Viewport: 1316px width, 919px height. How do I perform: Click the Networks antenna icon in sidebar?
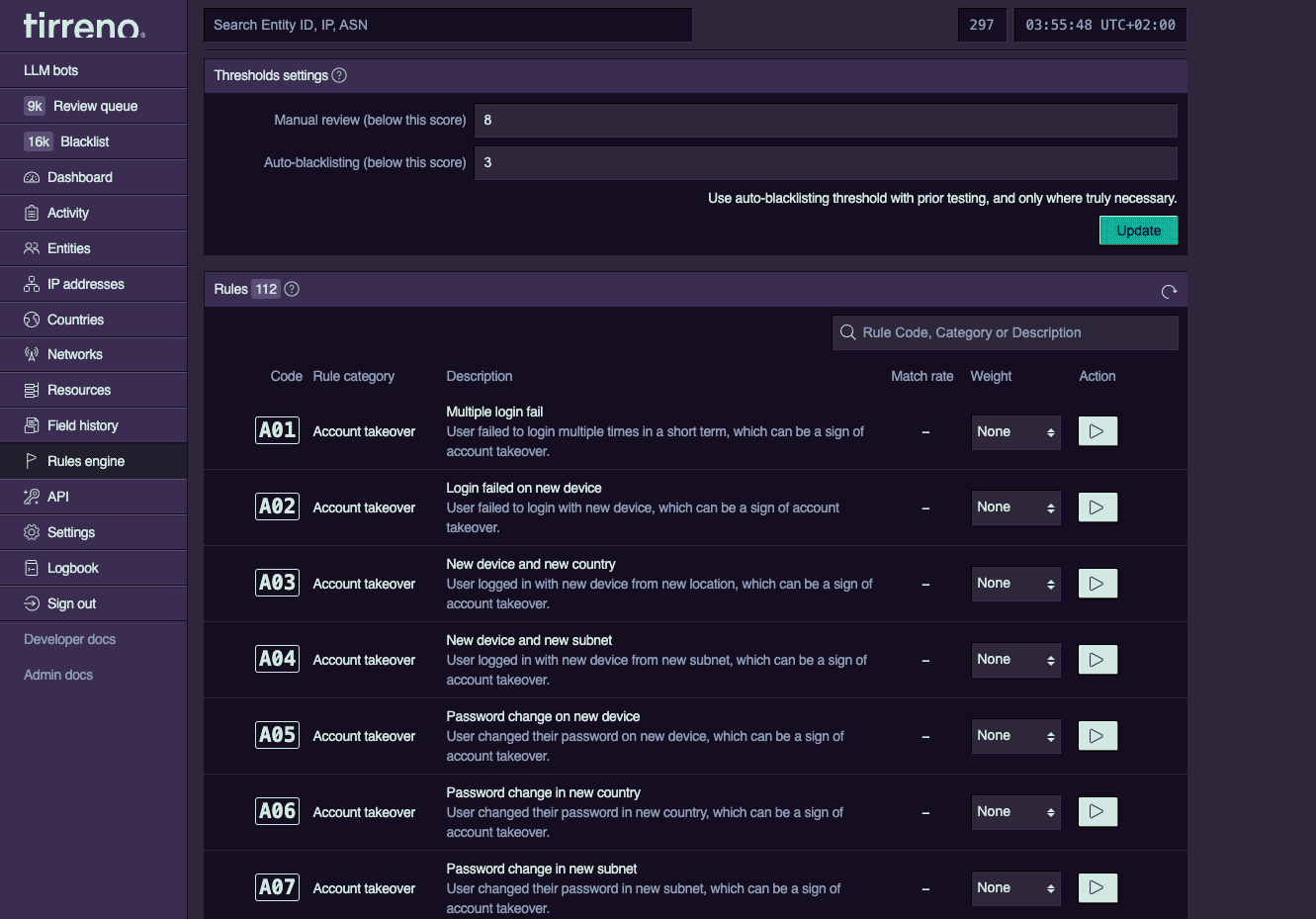coord(32,354)
